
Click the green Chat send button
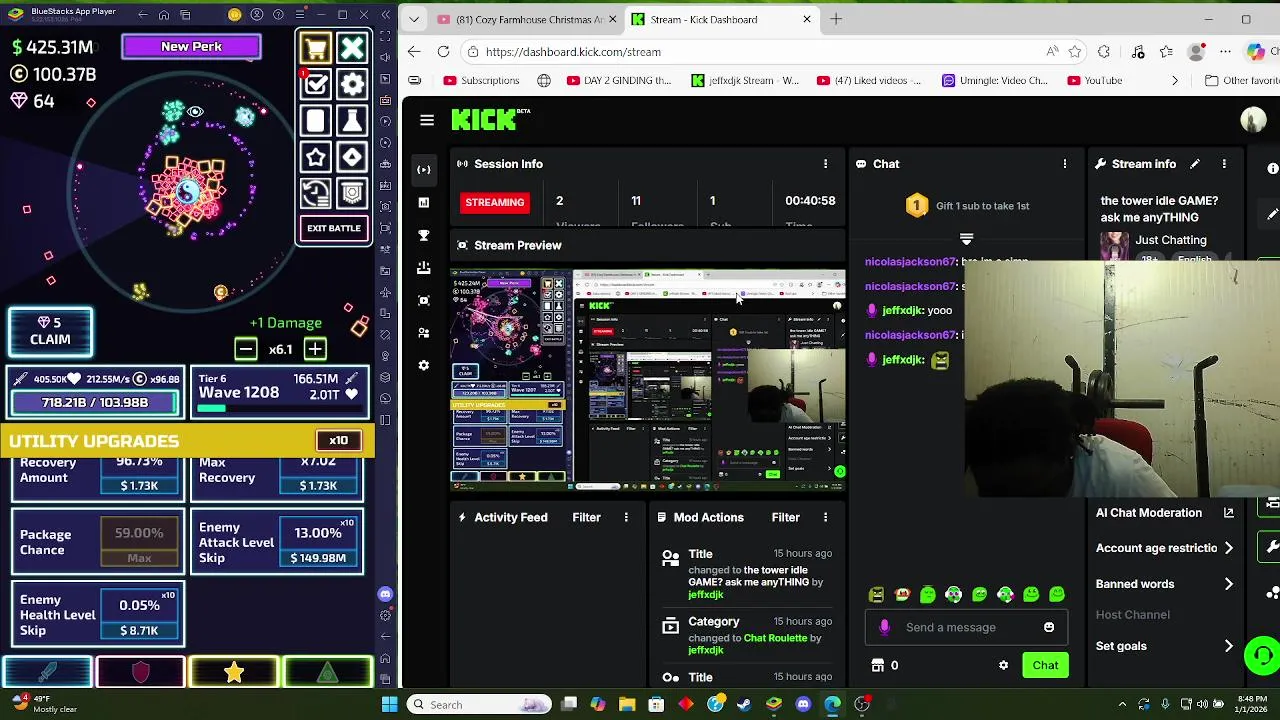coord(1045,665)
